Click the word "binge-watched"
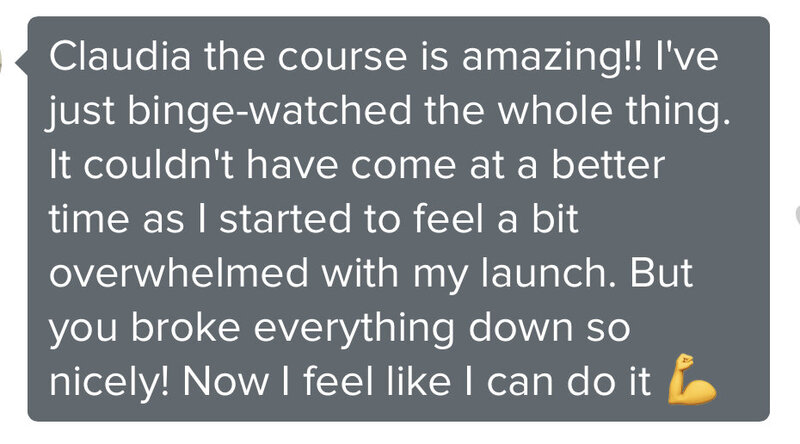Image resolution: width=800 pixels, height=444 pixels. pos(269,112)
